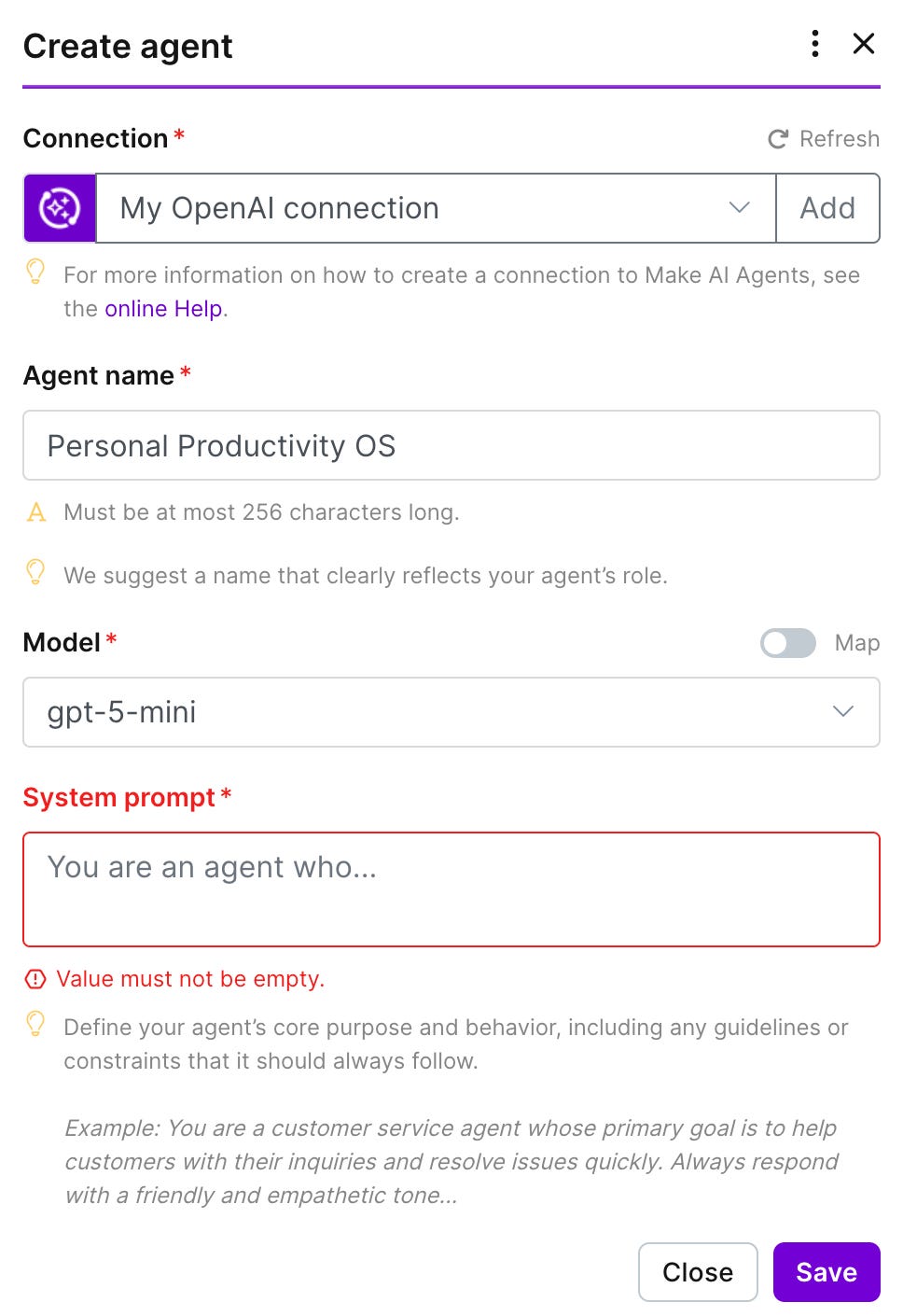Click the Add connection button

(x=827, y=207)
